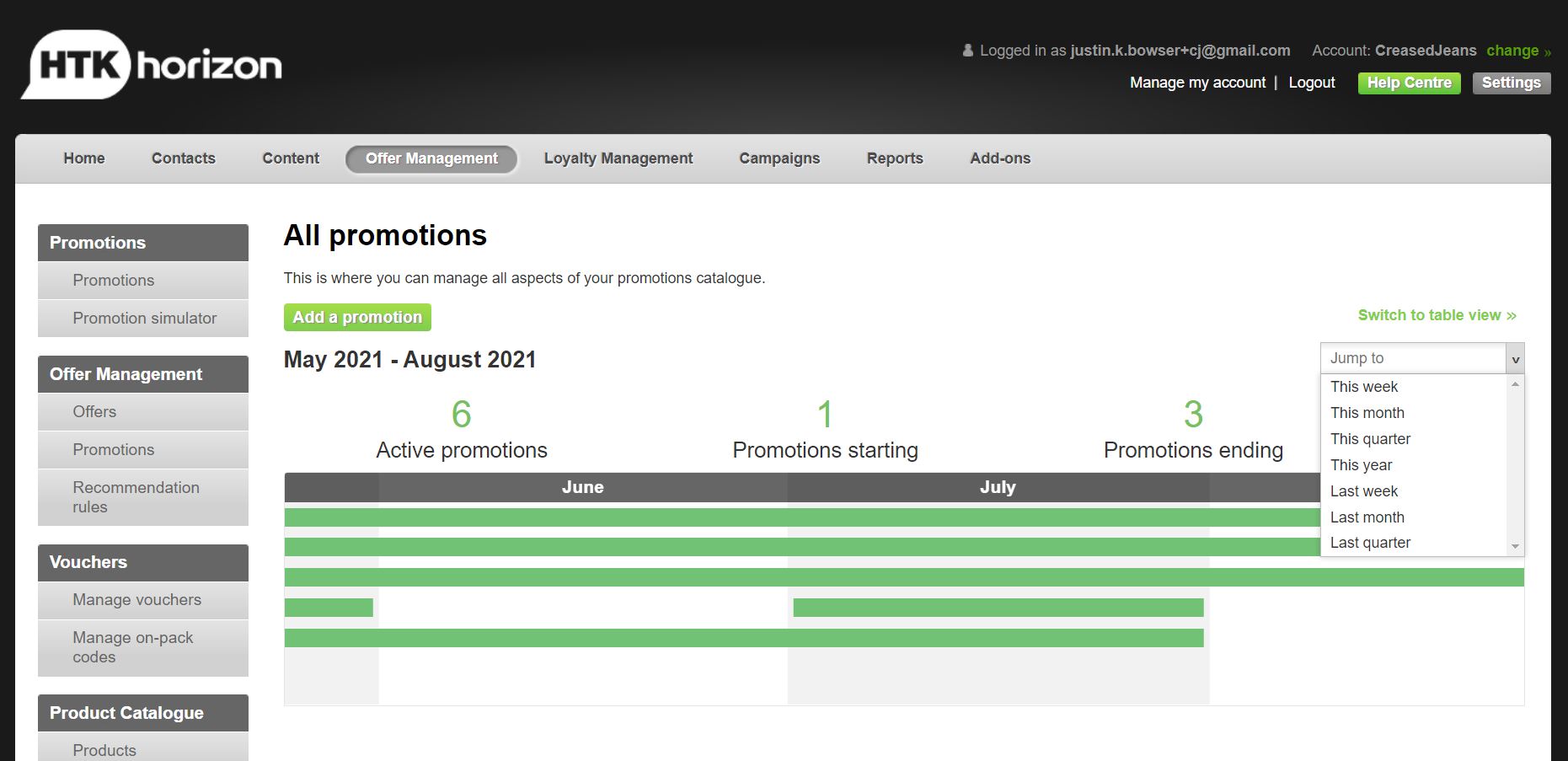The width and height of the screenshot is (1568, 761).
Task: Click the bottom promotion bar ending in July
Action: click(x=744, y=638)
